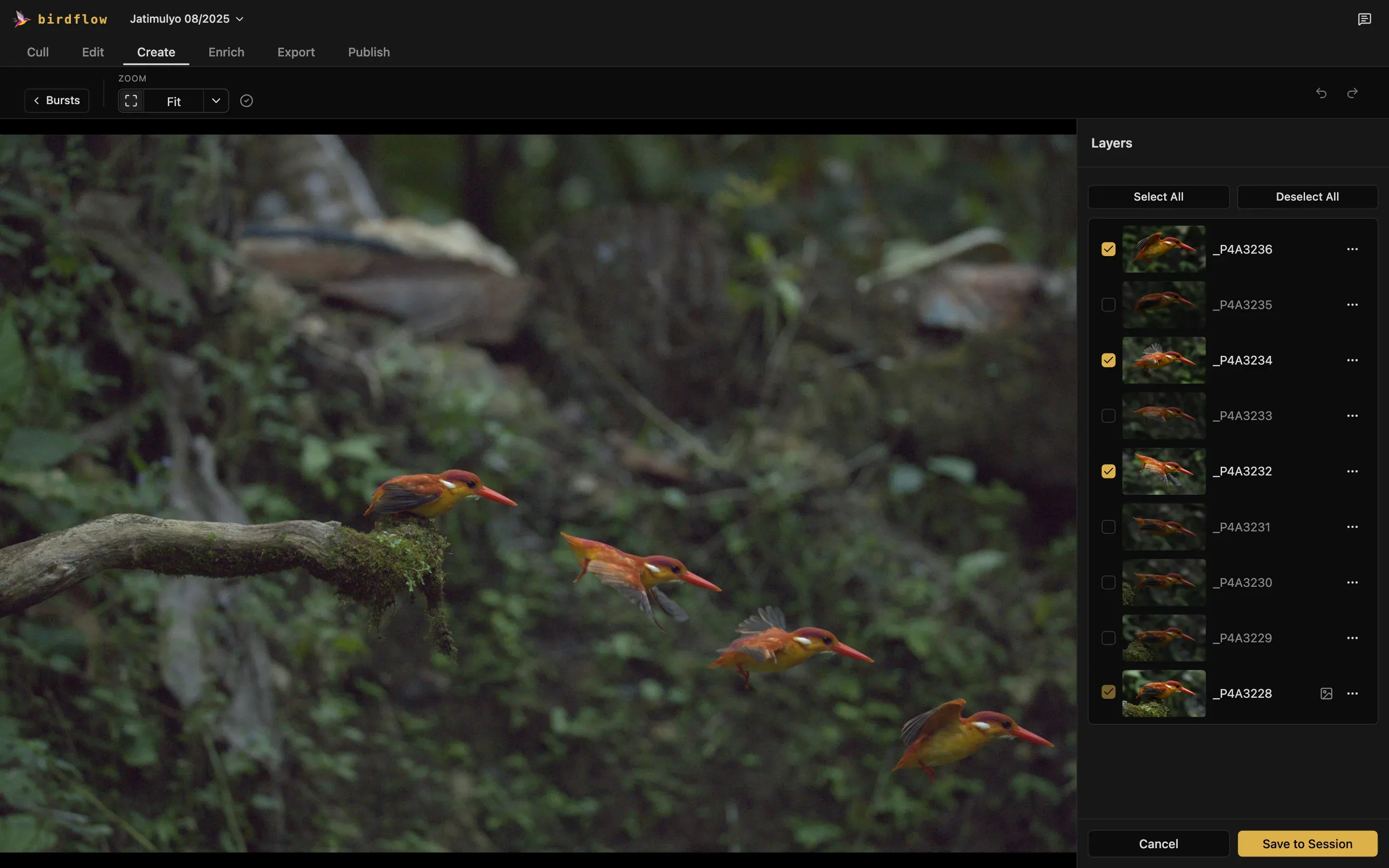Uncheck the _P4A3232 layer checkbox
The image size is (1389, 868).
point(1108,471)
